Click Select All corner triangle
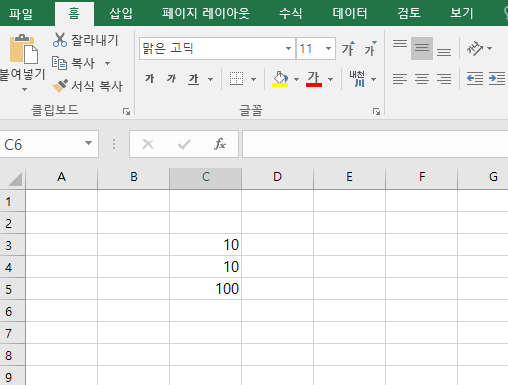The image size is (508, 385). click(x=15, y=179)
